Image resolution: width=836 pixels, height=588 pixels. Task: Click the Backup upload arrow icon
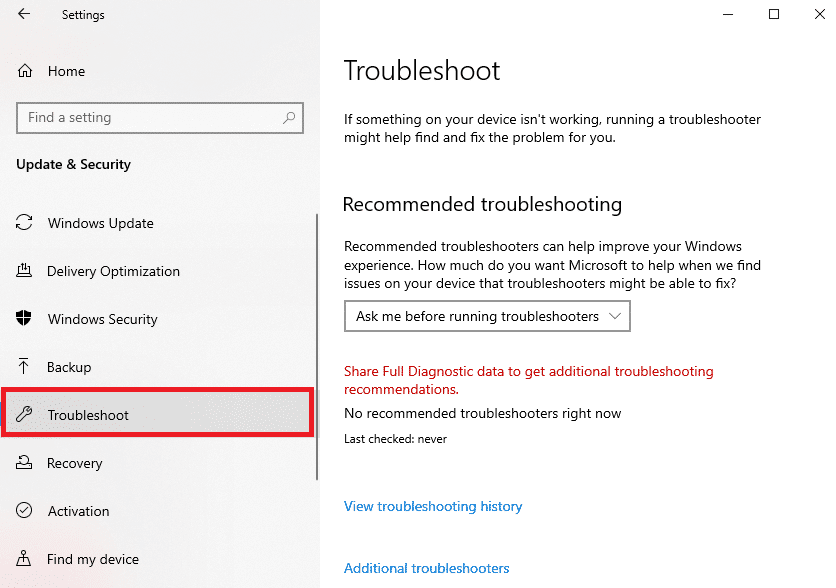coord(25,367)
